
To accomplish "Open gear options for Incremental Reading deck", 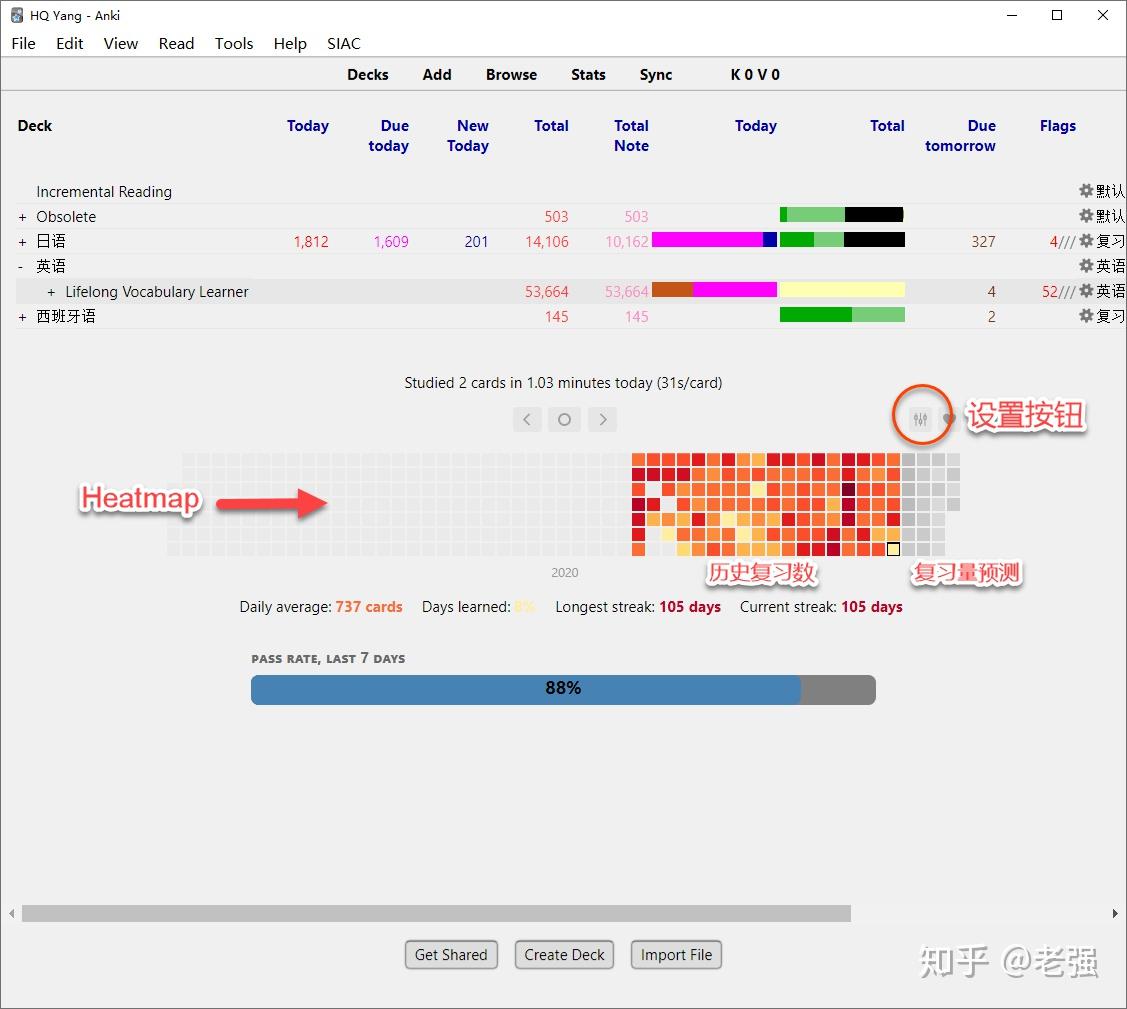I will point(1085,191).
